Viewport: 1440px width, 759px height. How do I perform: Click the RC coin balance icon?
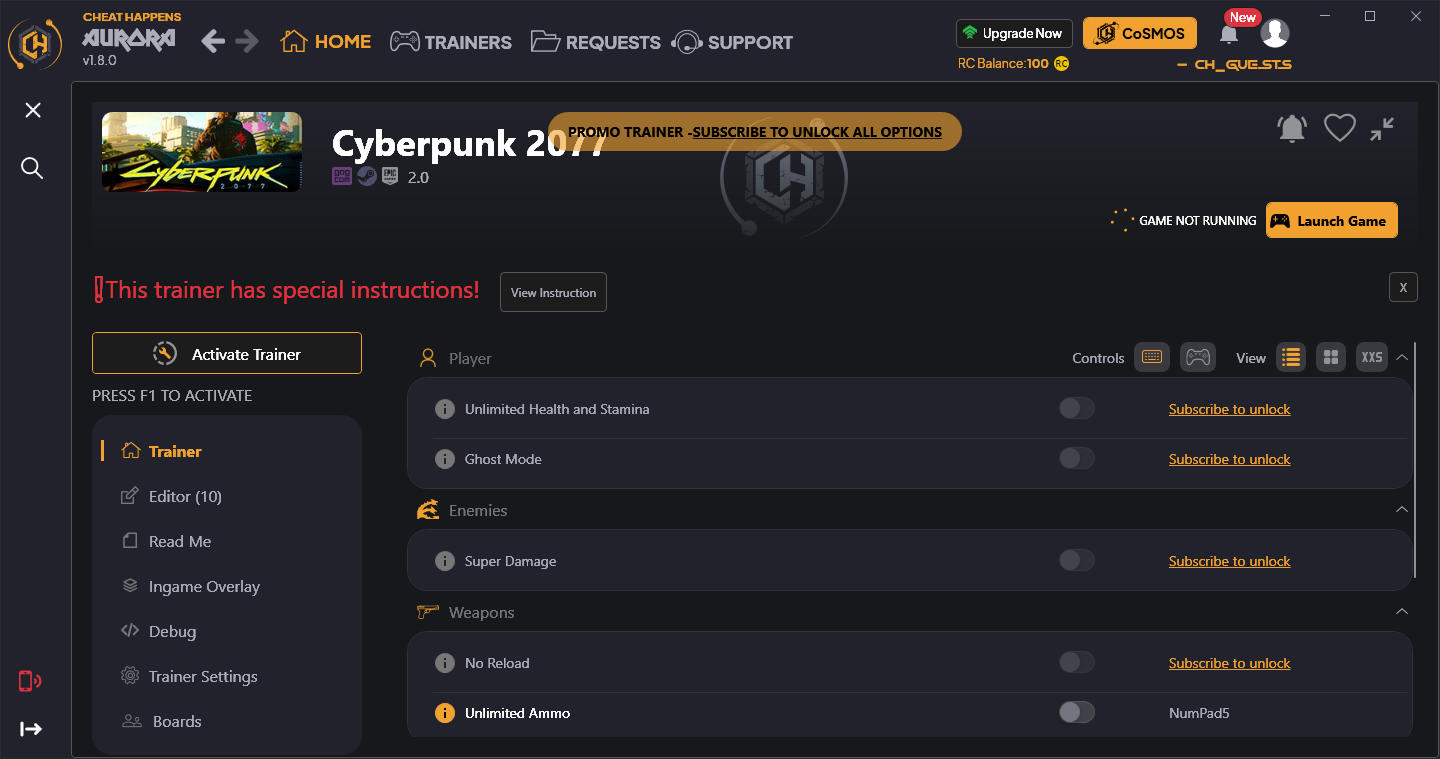(1061, 63)
